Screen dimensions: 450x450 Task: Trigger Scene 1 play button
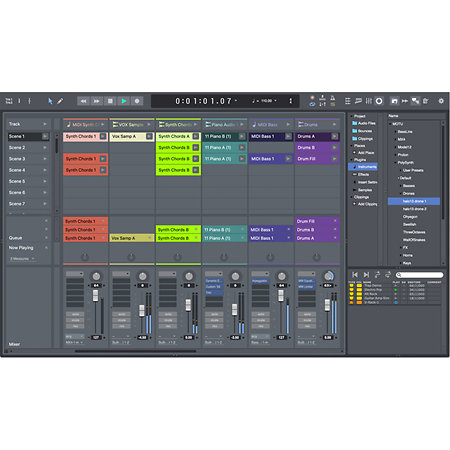(45, 136)
